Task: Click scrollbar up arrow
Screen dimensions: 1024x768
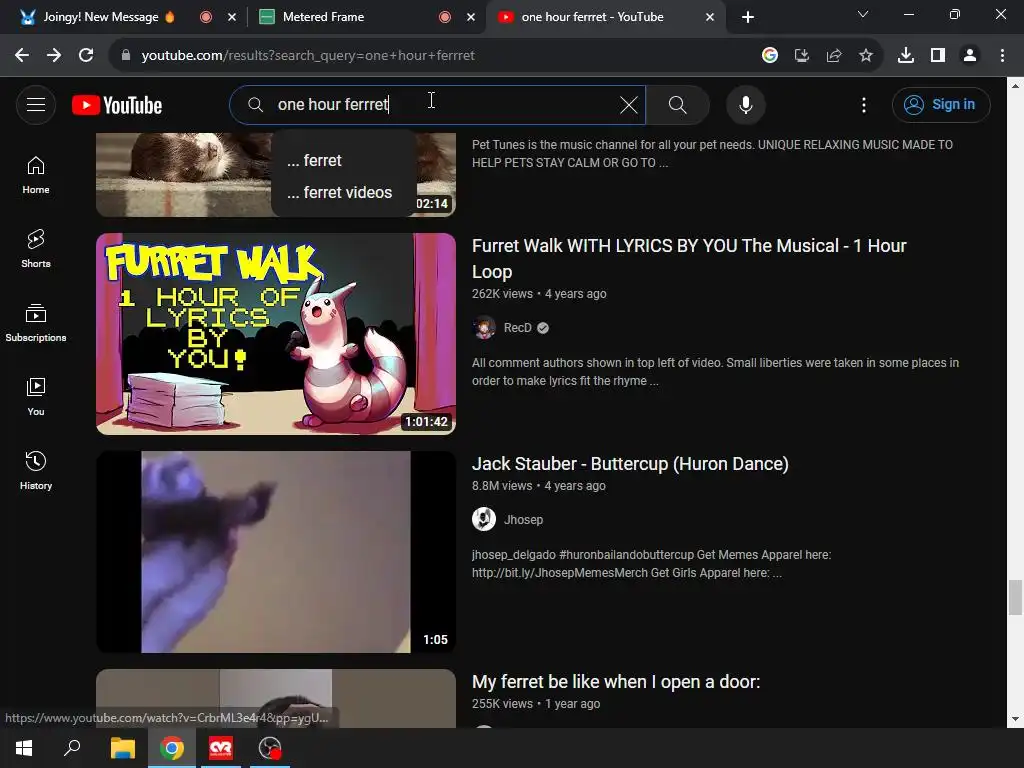Action: [1015, 86]
